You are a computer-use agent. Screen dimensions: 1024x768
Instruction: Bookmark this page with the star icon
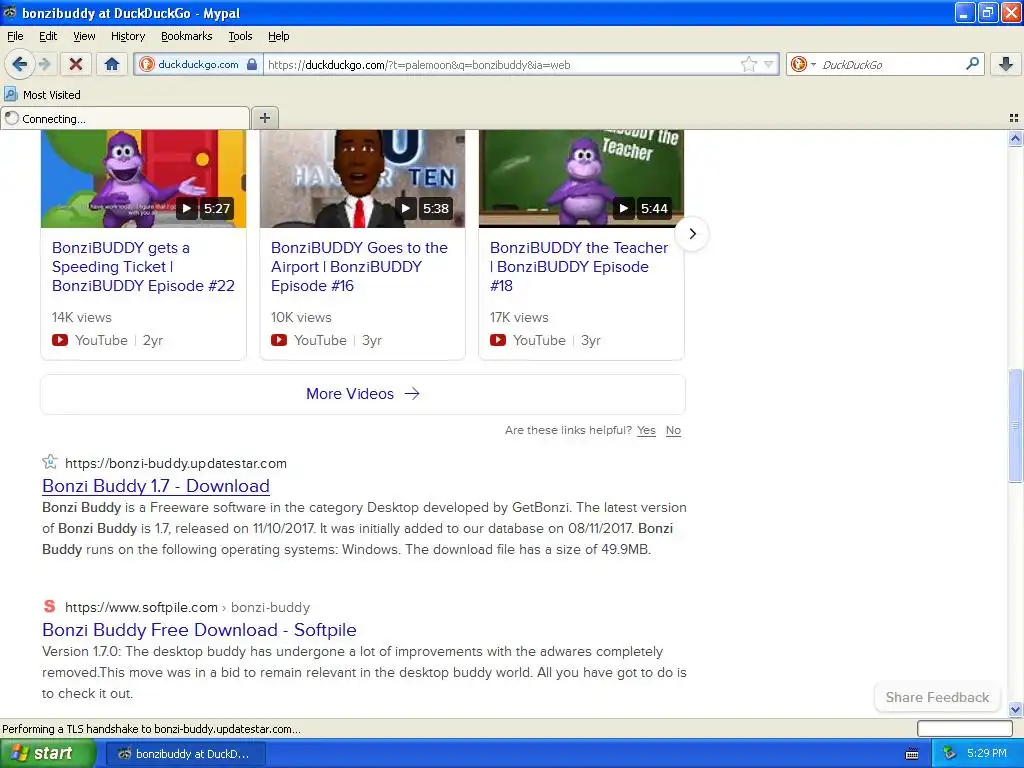(748, 64)
